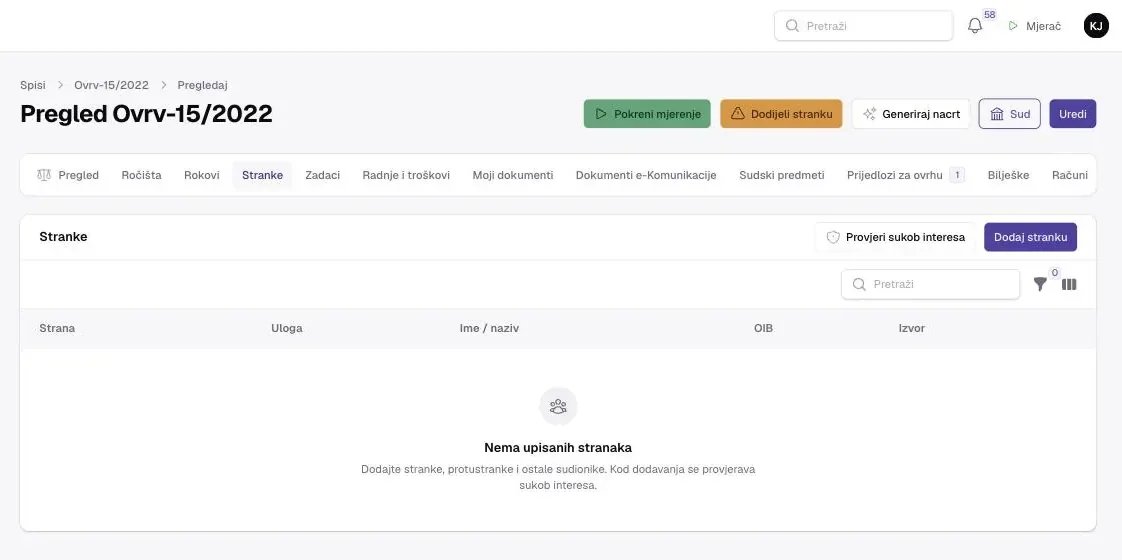This screenshot has height=560, width=1122.
Task: Check conflict with Provjeri sukob interesa
Action: (x=895, y=237)
